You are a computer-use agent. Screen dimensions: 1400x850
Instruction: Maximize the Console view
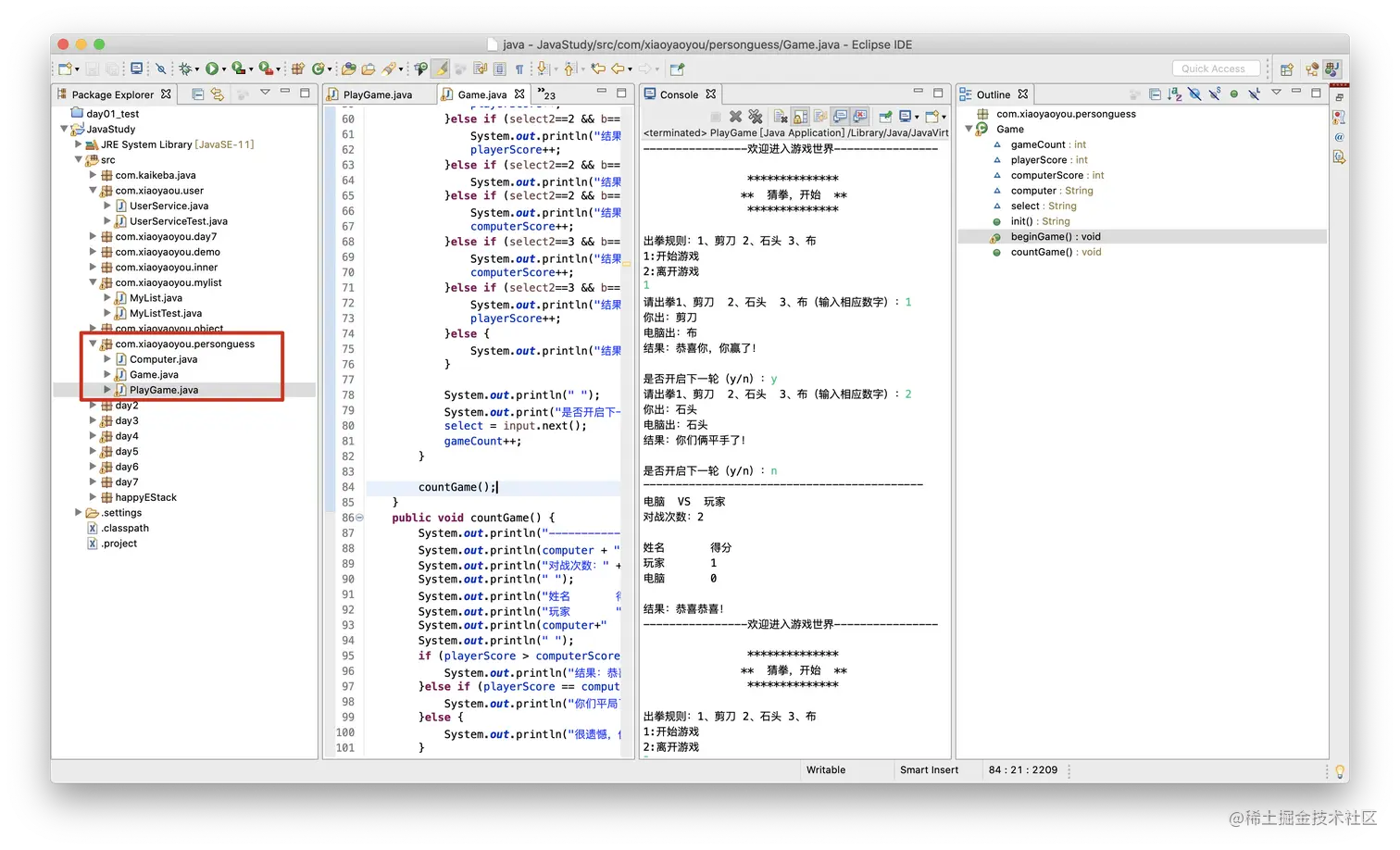(x=937, y=94)
